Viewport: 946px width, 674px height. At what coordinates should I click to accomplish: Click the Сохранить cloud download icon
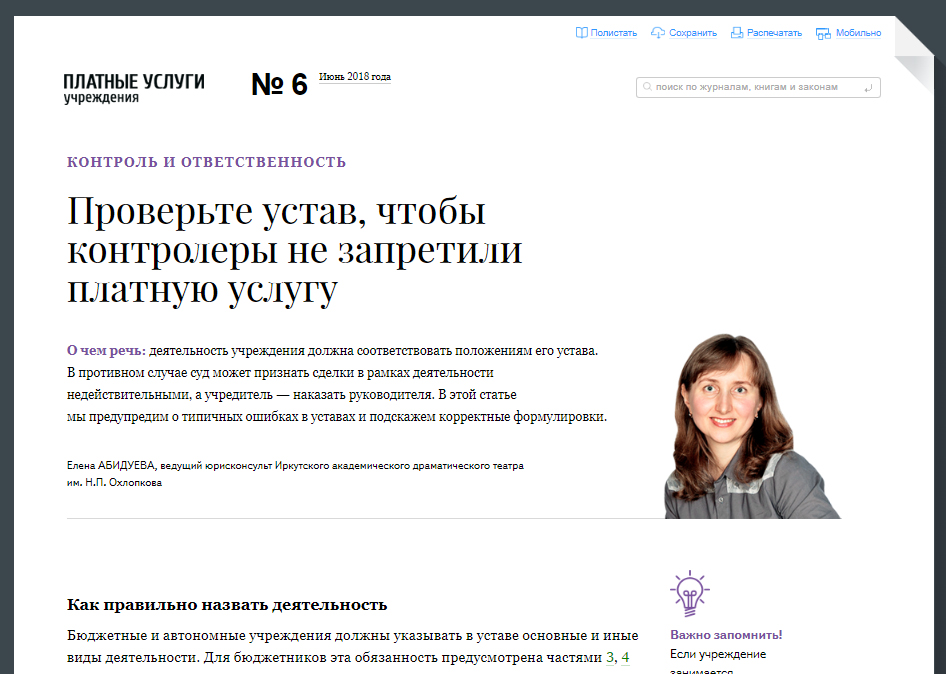[658, 33]
